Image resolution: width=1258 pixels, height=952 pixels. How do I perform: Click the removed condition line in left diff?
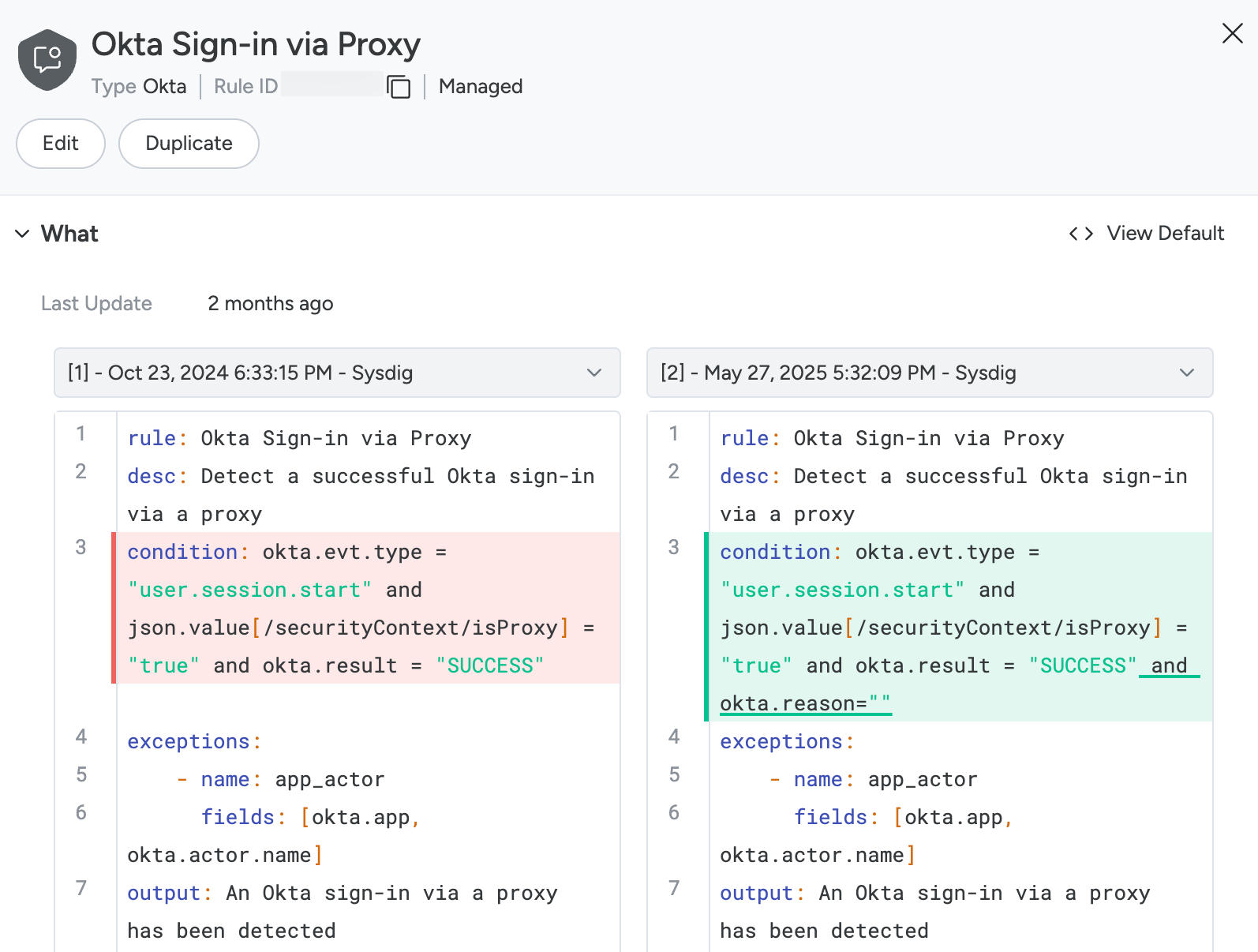click(366, 608)
